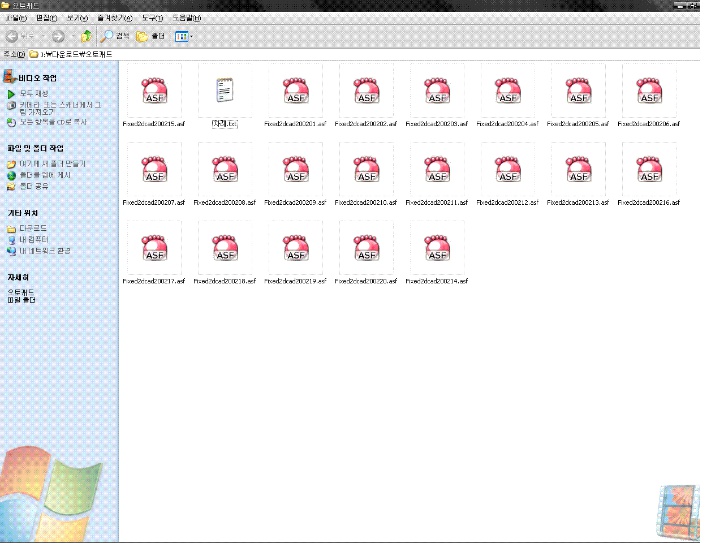Go back with the 뒤로 toolbar button

point(20,36)
